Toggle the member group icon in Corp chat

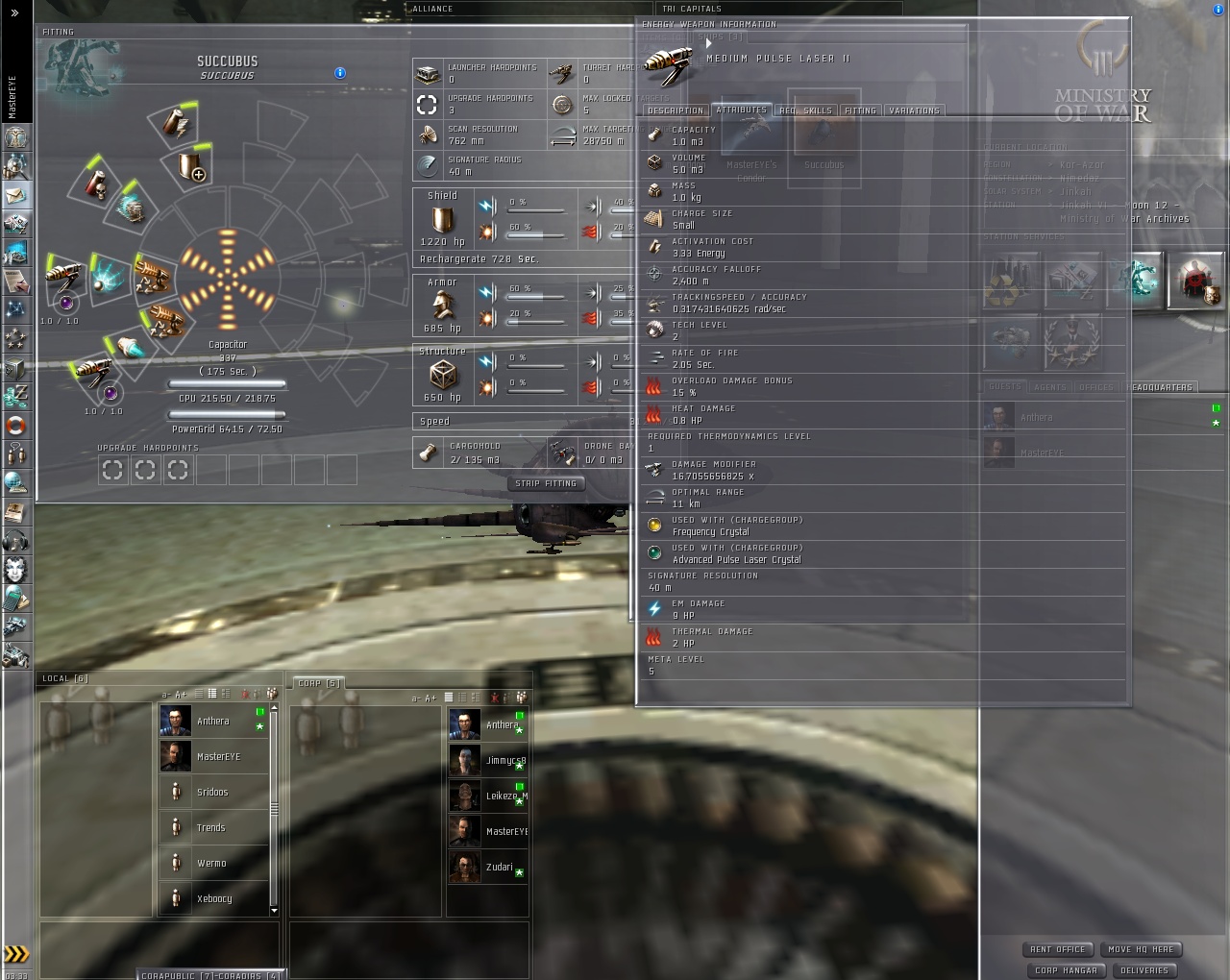(522, 698)
